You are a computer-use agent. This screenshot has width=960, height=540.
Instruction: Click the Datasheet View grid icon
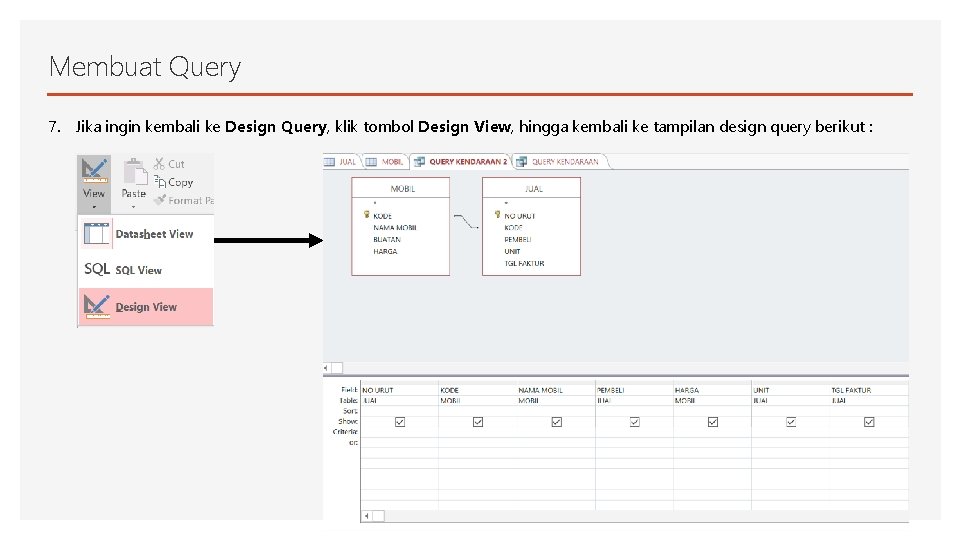tap(96, 234)
